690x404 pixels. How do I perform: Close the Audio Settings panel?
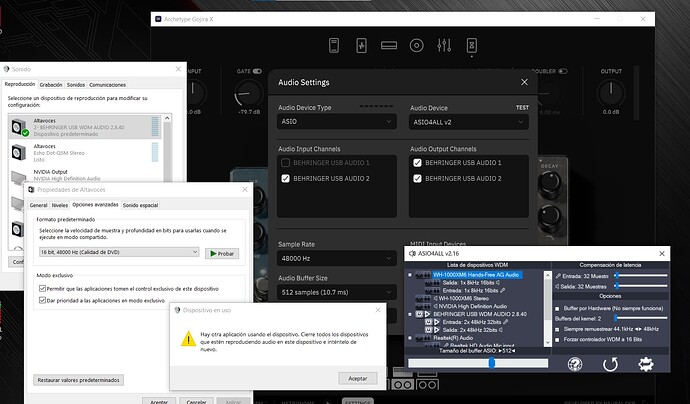pyautogui.click(x=524, y=82)
